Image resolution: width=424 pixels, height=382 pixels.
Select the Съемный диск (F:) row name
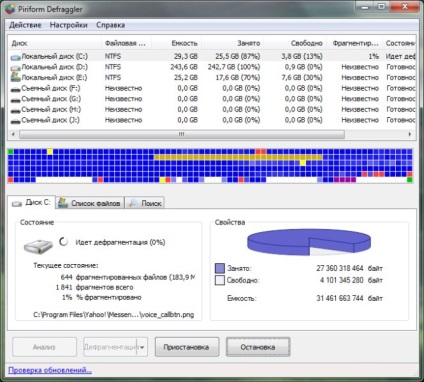[x=51, y=88]
